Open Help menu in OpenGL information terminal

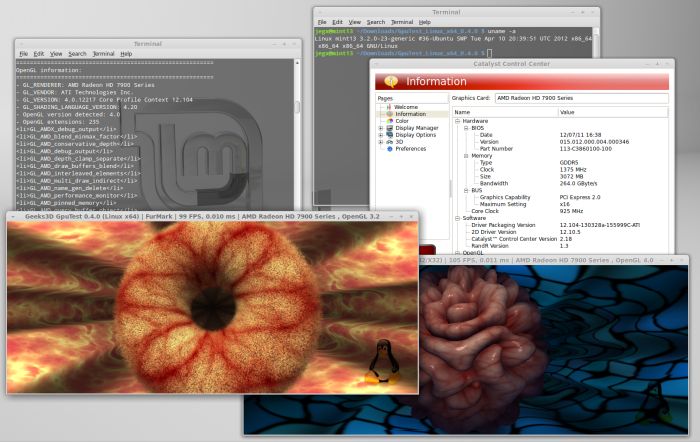point(126,54)
